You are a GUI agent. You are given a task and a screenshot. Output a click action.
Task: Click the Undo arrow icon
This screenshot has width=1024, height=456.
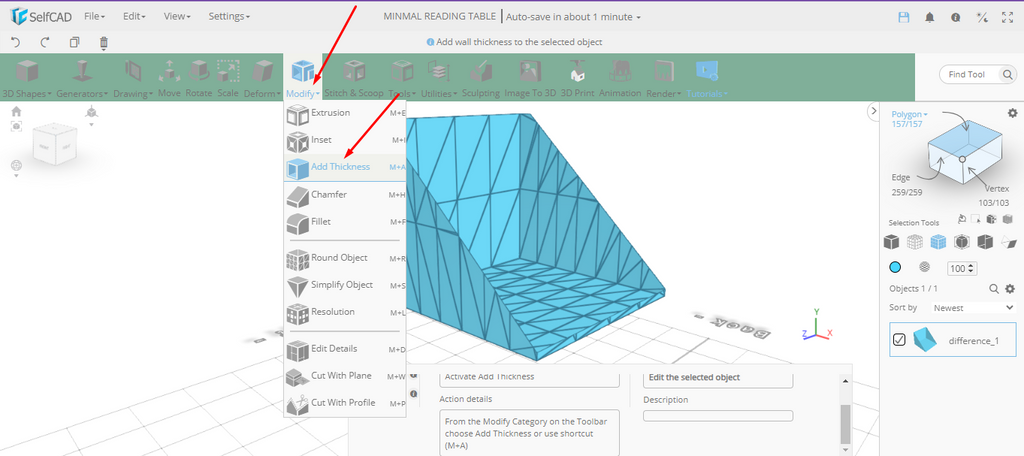coord(15,42)
